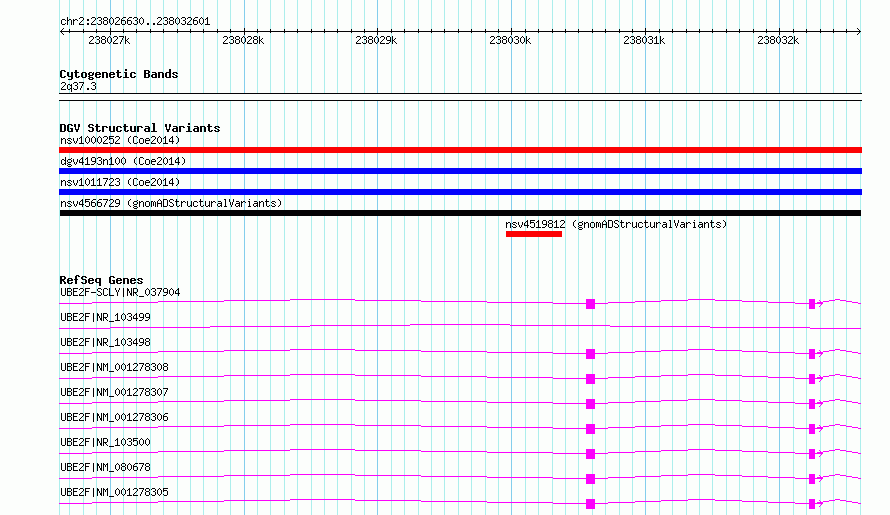Click first exon box of UBE2F|NM_080678
Screen dimensions: 890x515
[x=590, y=479]
